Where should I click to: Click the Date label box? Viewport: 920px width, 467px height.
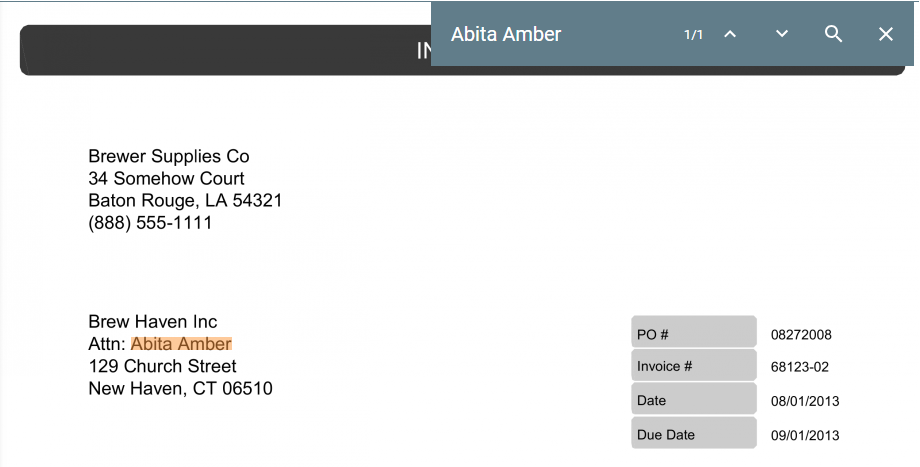pos(693,400)
